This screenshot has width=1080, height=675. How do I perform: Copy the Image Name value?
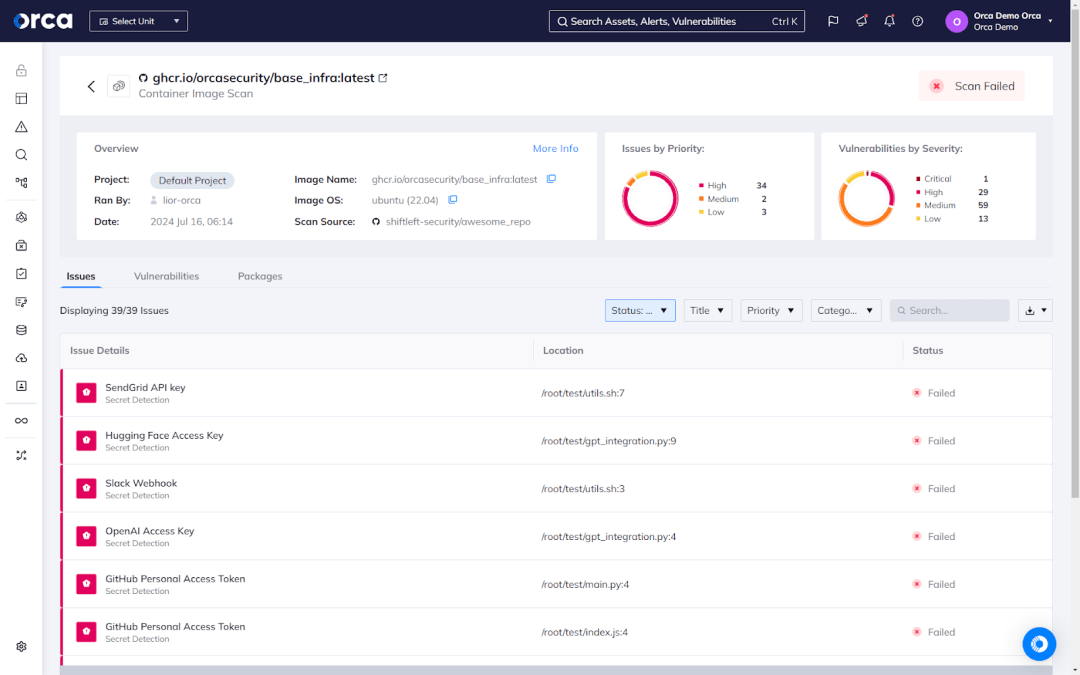[551, 179]
